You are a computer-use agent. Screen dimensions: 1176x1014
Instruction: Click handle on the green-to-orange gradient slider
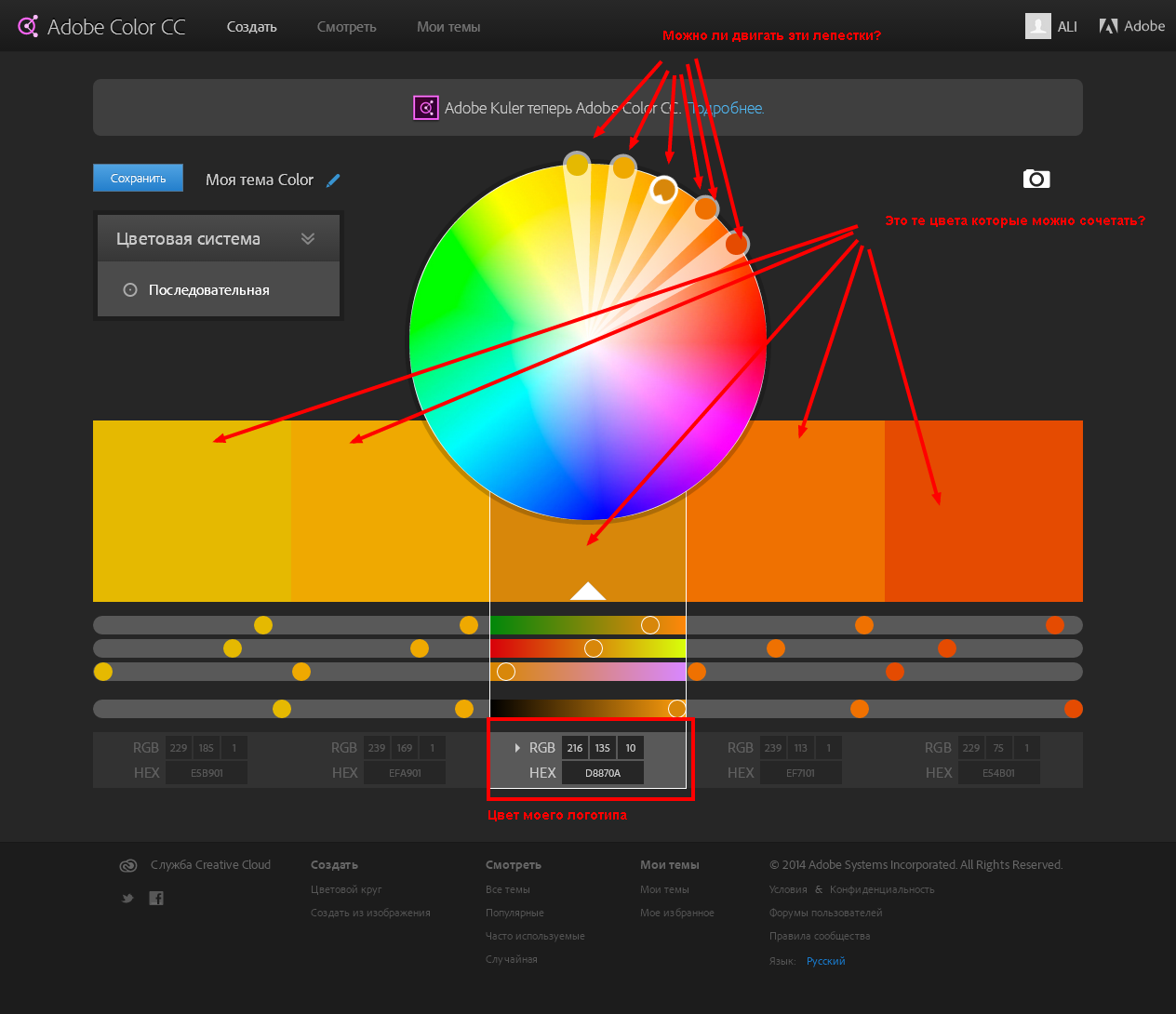click(x=650, y=625)
